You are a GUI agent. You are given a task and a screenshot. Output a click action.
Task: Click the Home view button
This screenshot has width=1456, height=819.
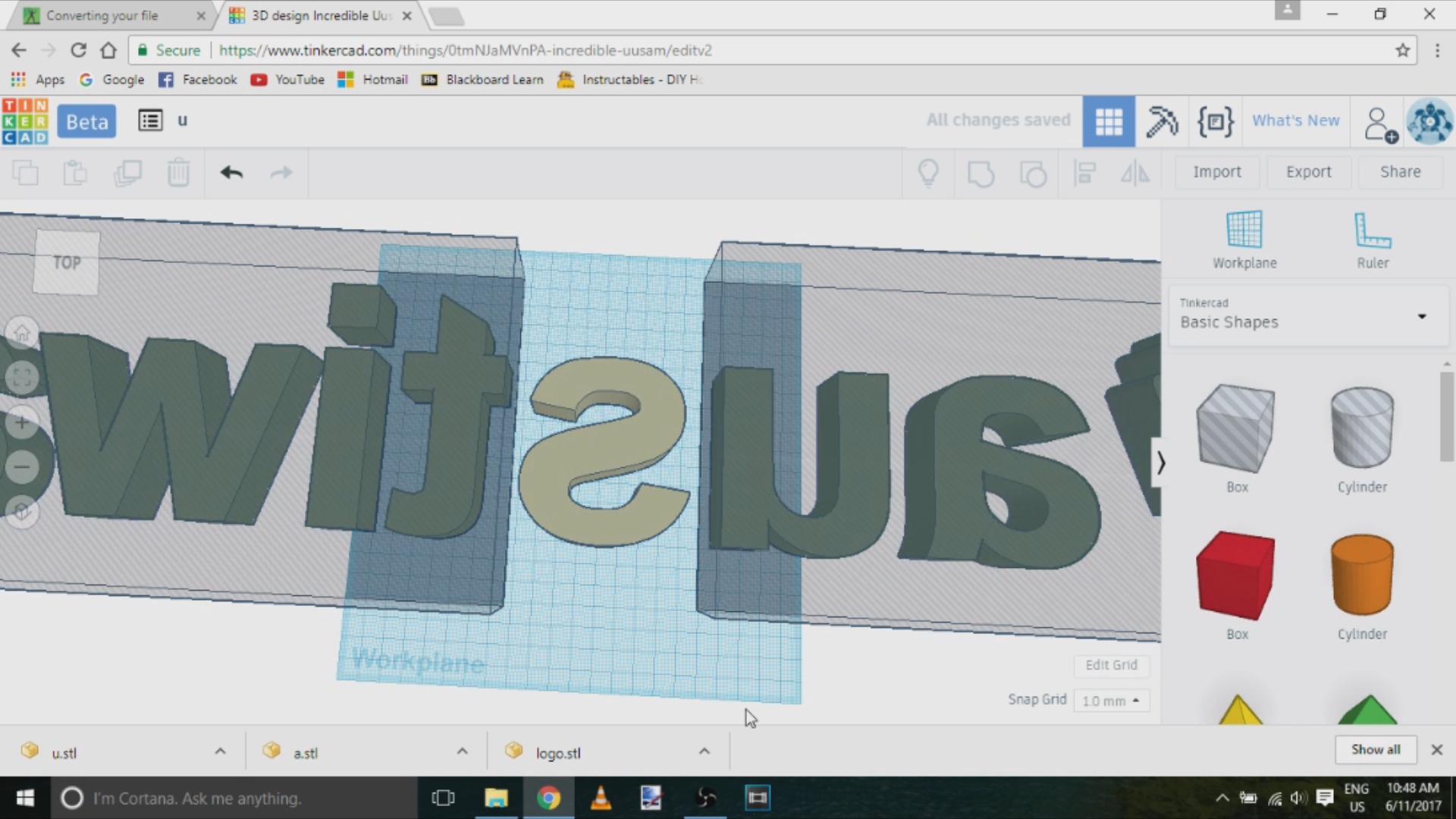22,333
